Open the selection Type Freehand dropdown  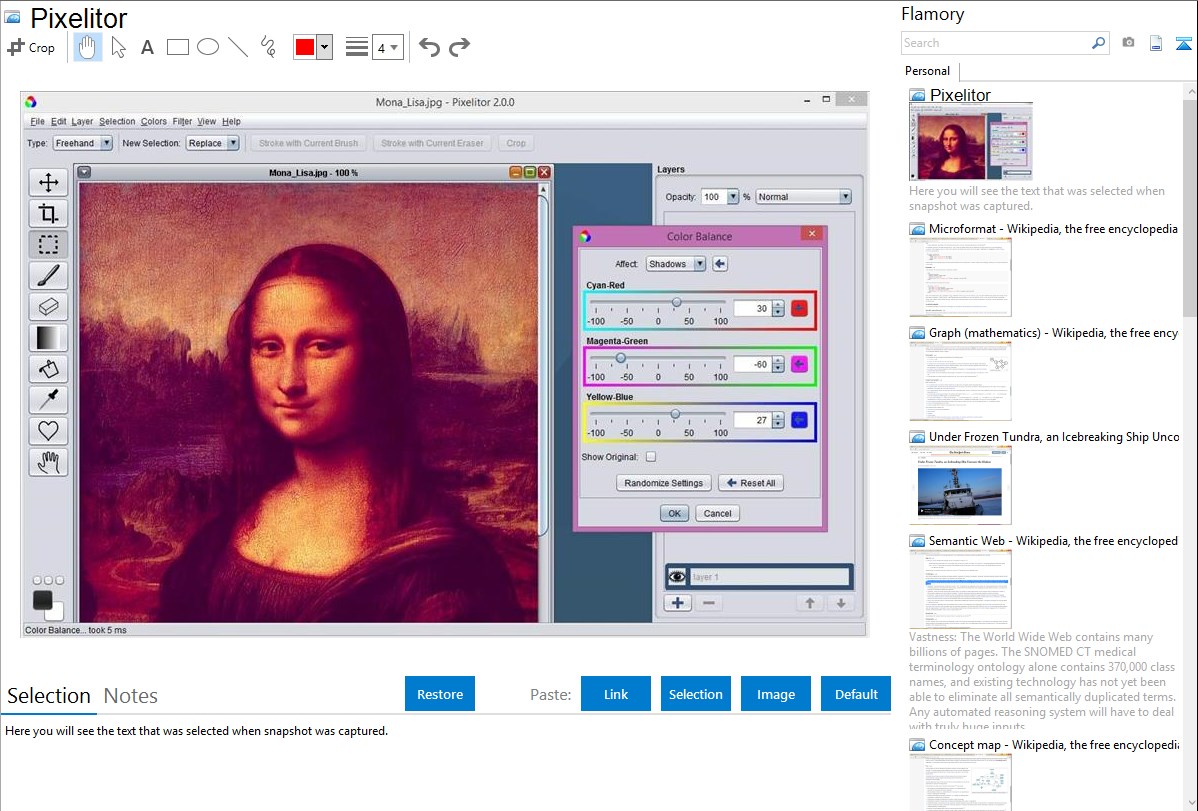(x=83, y=143)
